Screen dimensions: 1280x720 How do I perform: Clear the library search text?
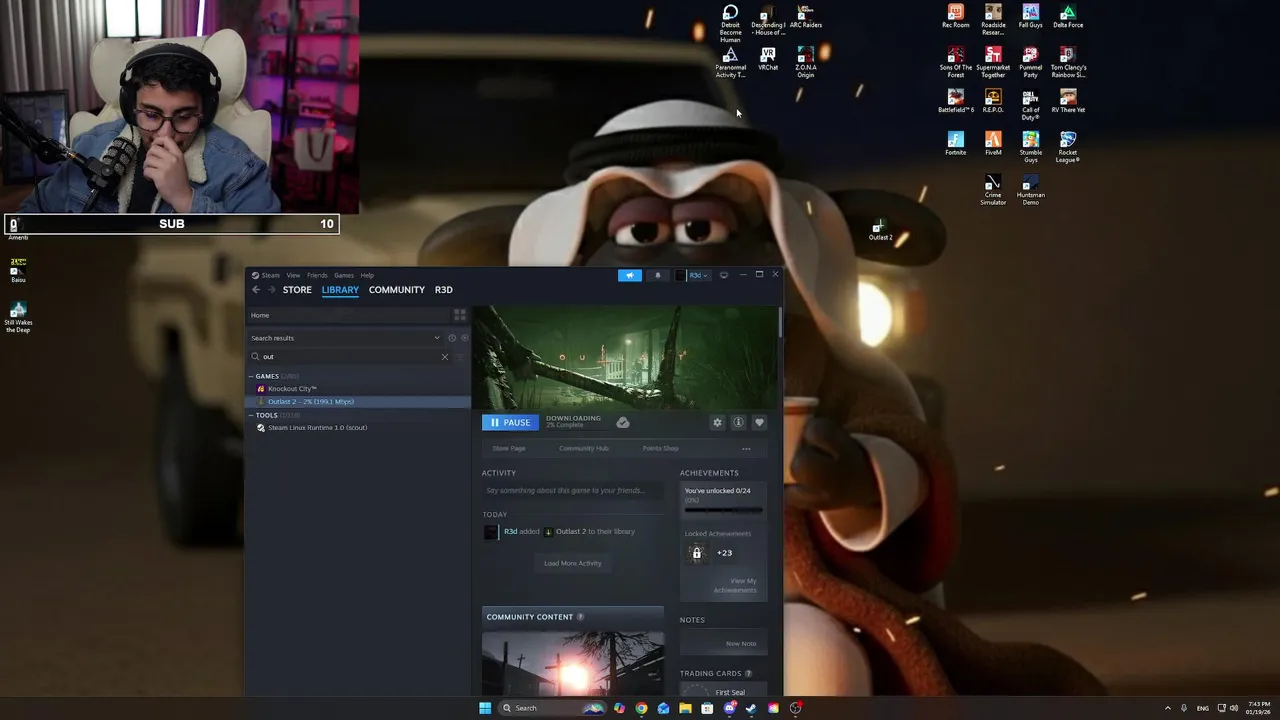tap(445, 357)
